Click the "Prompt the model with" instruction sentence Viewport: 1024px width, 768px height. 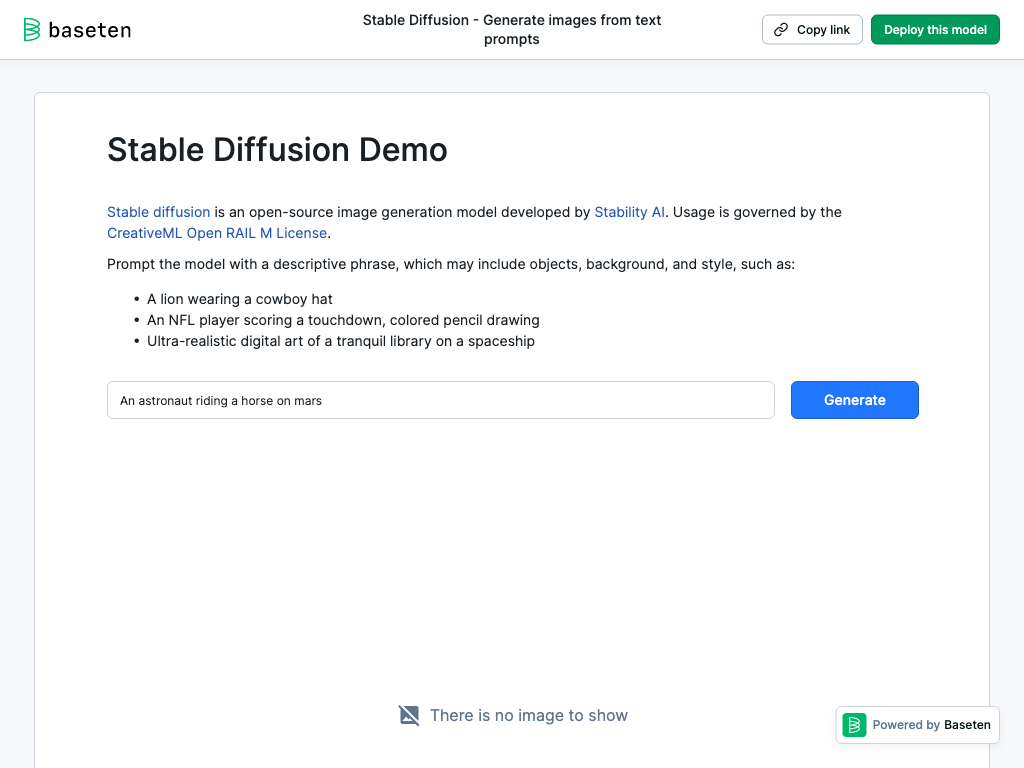(x=451, y=264)
